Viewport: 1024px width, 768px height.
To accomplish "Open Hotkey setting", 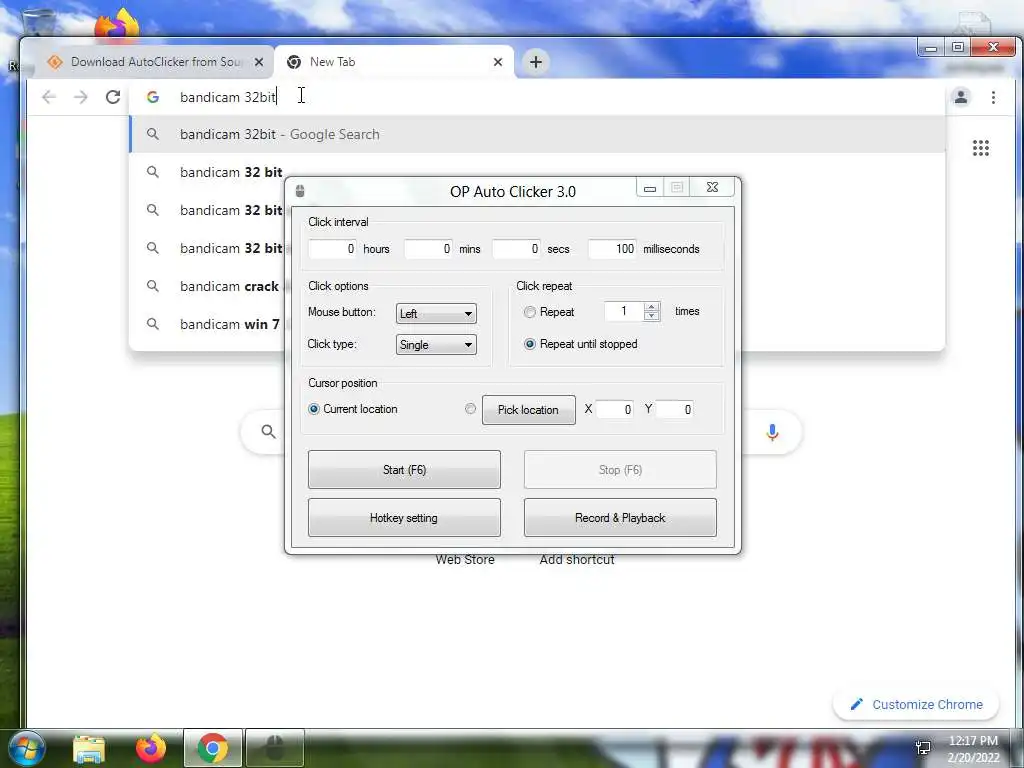I will (x=404, y=517).
